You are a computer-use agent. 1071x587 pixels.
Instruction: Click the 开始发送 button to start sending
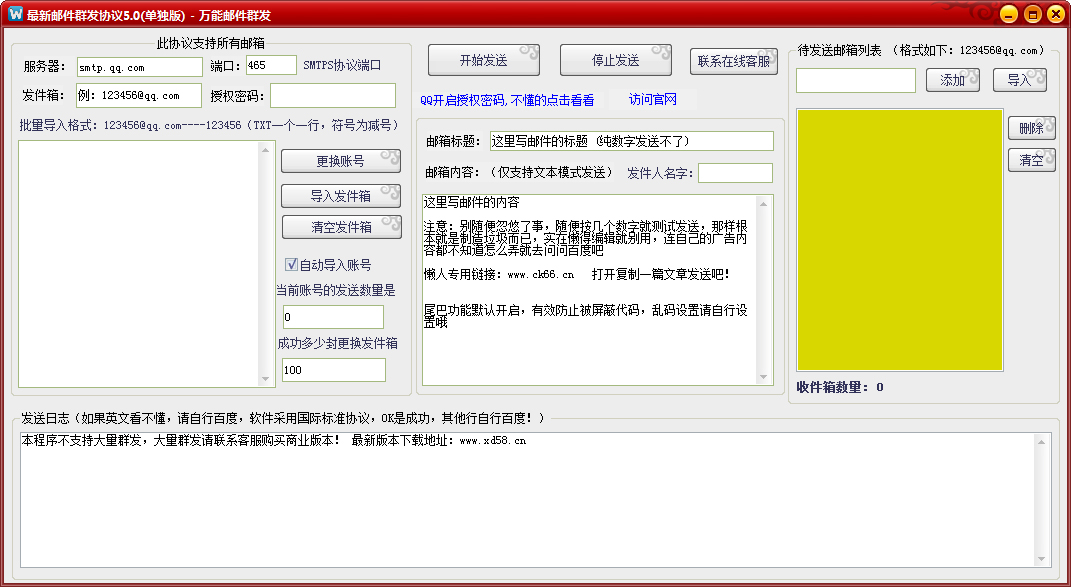[x=483, y=59]
